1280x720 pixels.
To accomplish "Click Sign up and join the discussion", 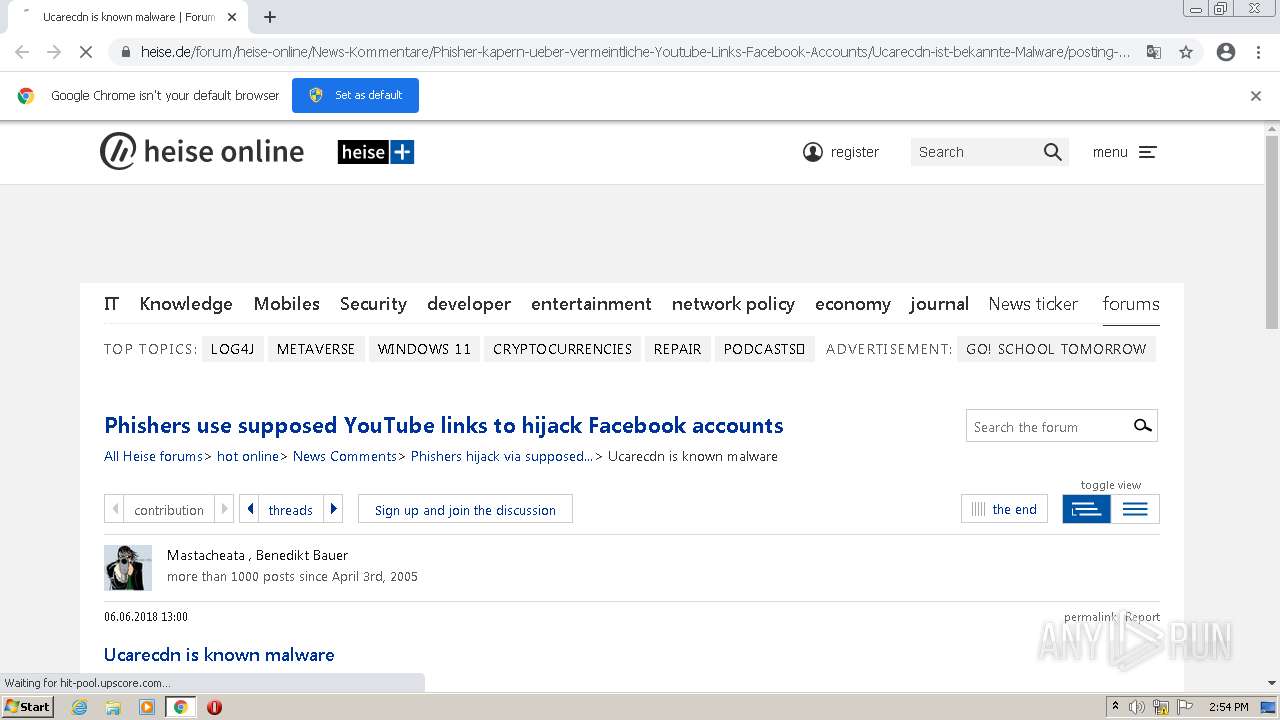I will (465, 509).
